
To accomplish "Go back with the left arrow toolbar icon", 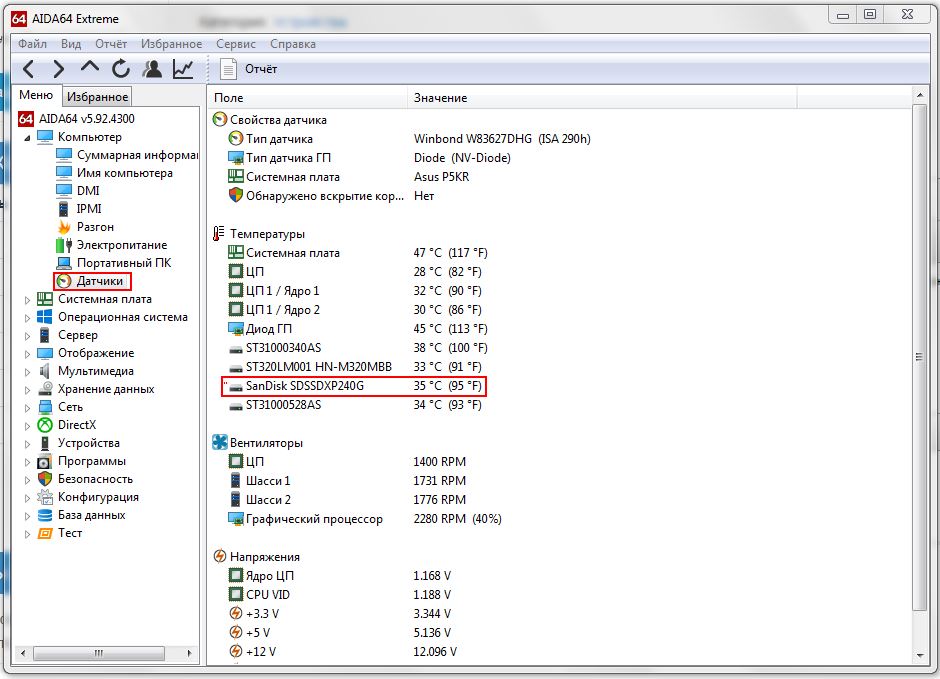I will [x=28, y=69].
